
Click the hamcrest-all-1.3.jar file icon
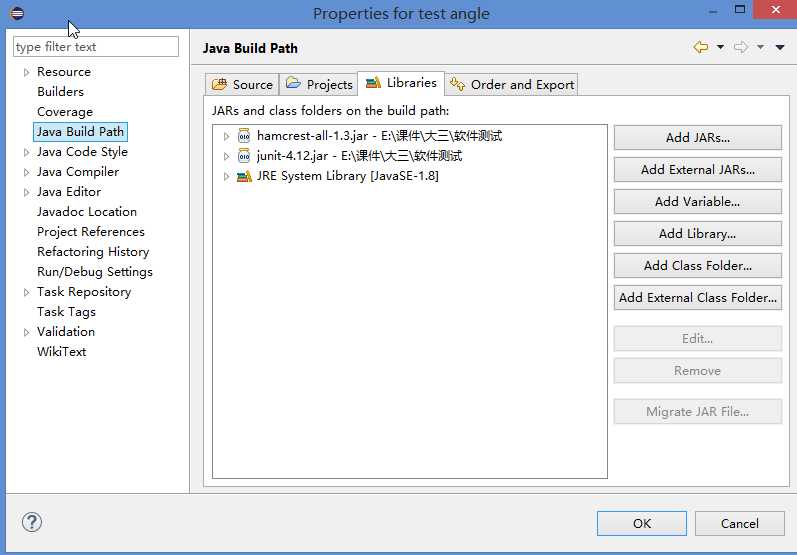tap(244, 136)
